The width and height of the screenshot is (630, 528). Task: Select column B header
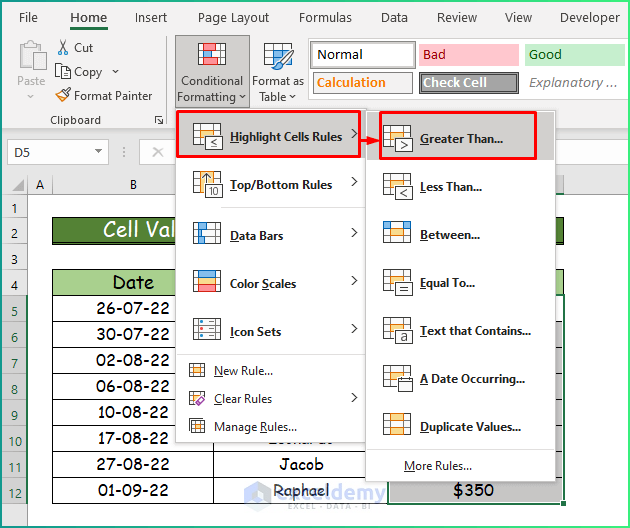[x=133, y=185]
